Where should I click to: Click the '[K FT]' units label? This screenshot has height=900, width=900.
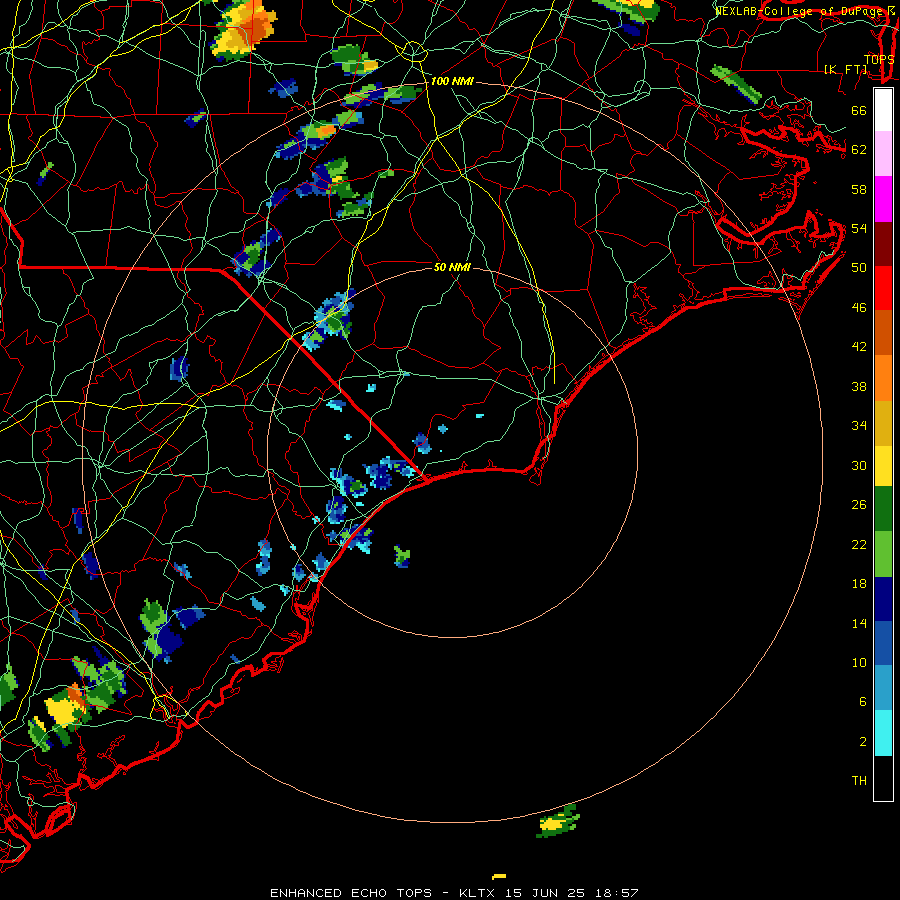pyautogui.click(x=845, y=69)
